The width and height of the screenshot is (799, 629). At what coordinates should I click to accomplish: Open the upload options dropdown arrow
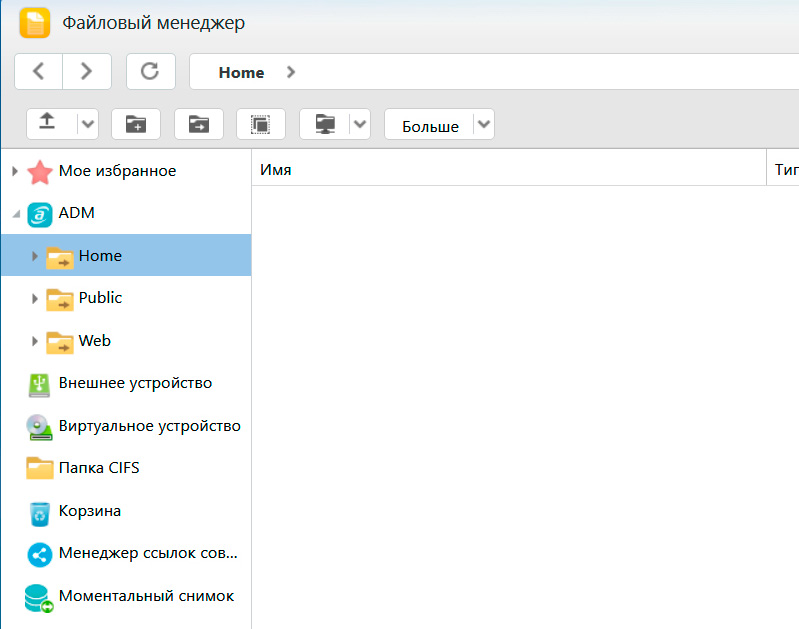[x=88, y=124]
